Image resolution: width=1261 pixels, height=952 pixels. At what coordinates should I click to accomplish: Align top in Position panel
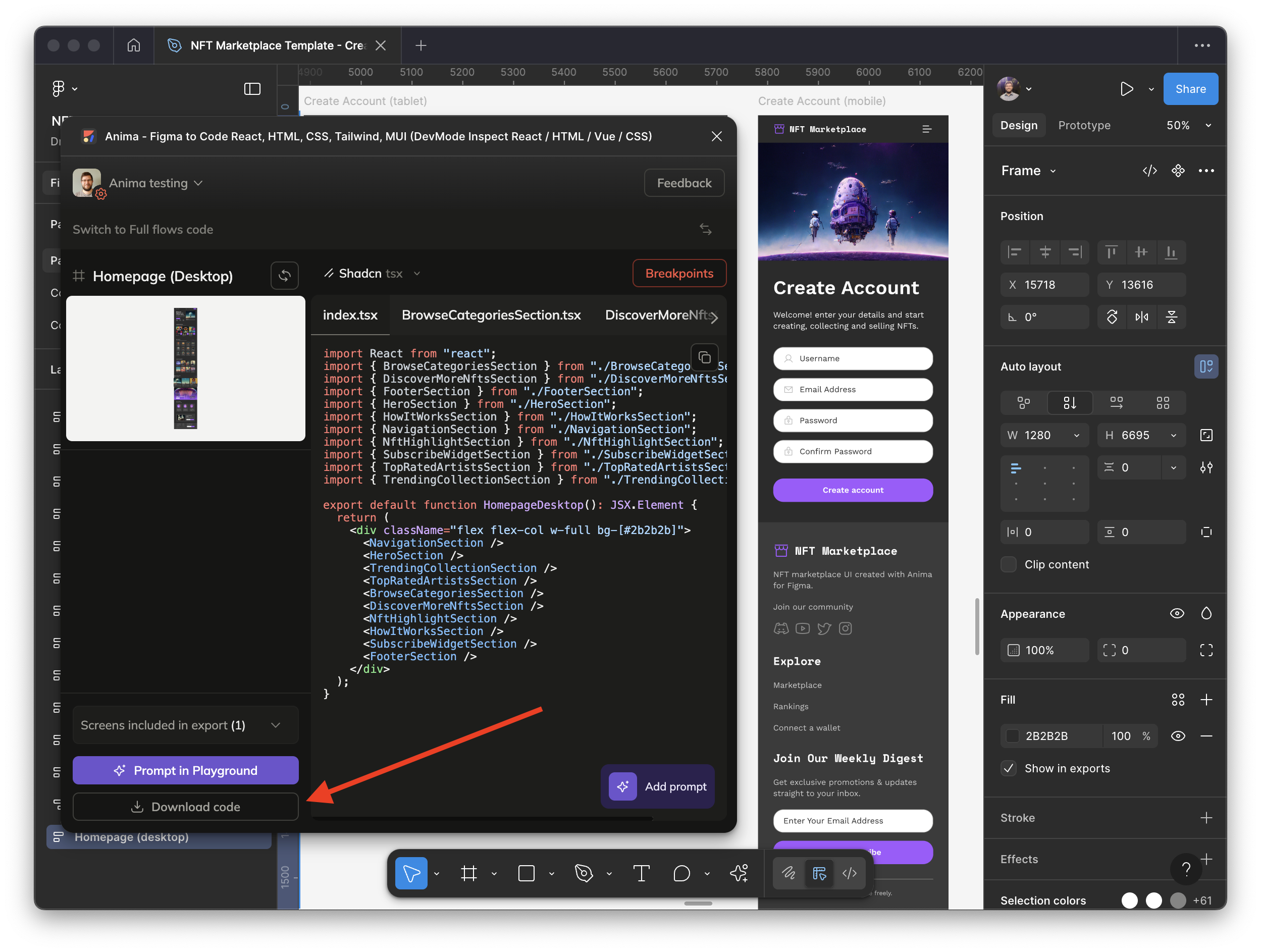click(x=1111, y=252)
